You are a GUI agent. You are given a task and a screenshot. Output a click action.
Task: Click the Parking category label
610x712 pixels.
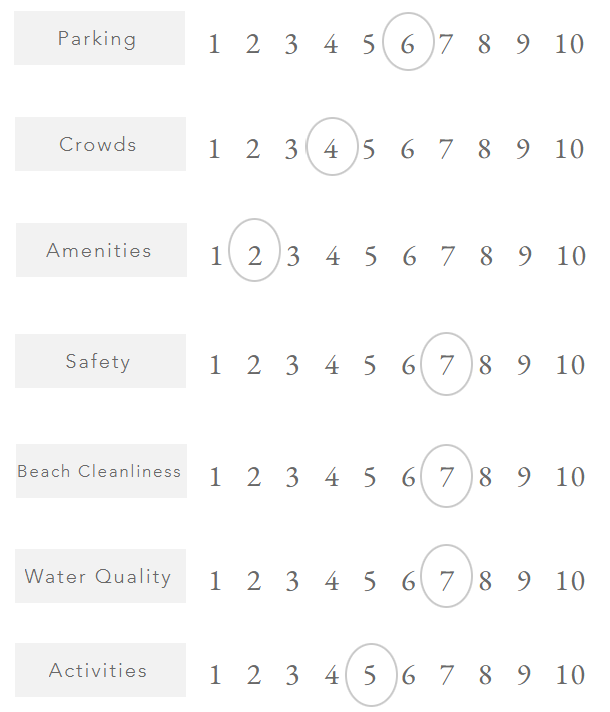[99, 39]
